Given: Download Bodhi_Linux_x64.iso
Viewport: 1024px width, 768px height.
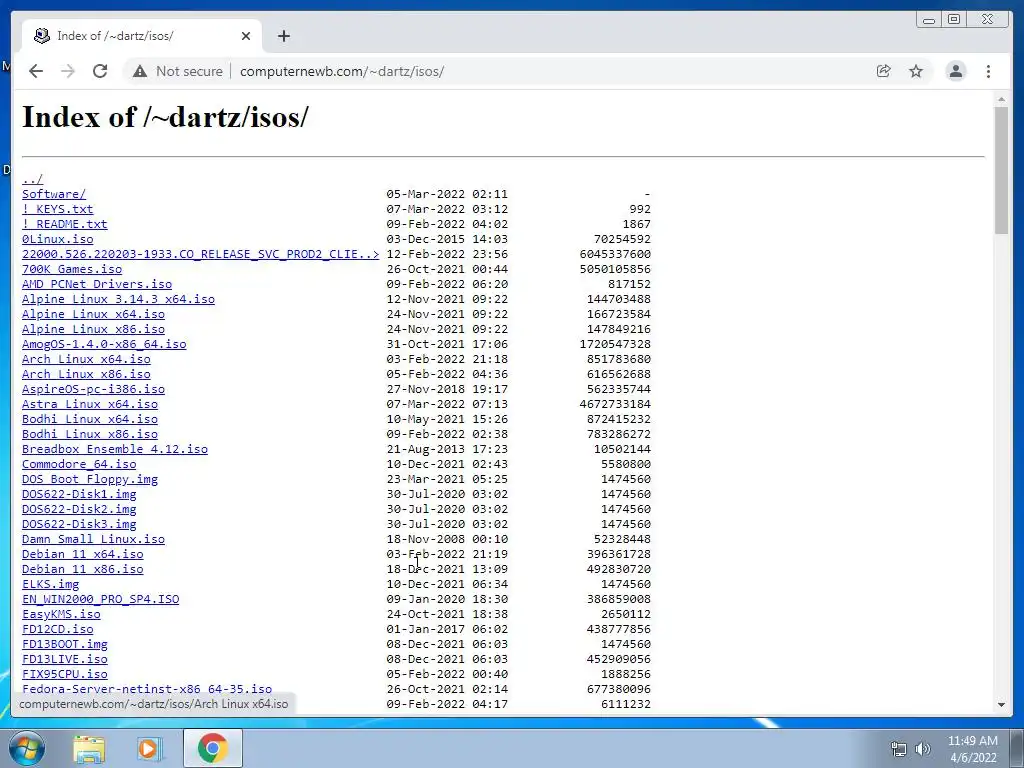Looking at the screenshot, I should [89, 419].
